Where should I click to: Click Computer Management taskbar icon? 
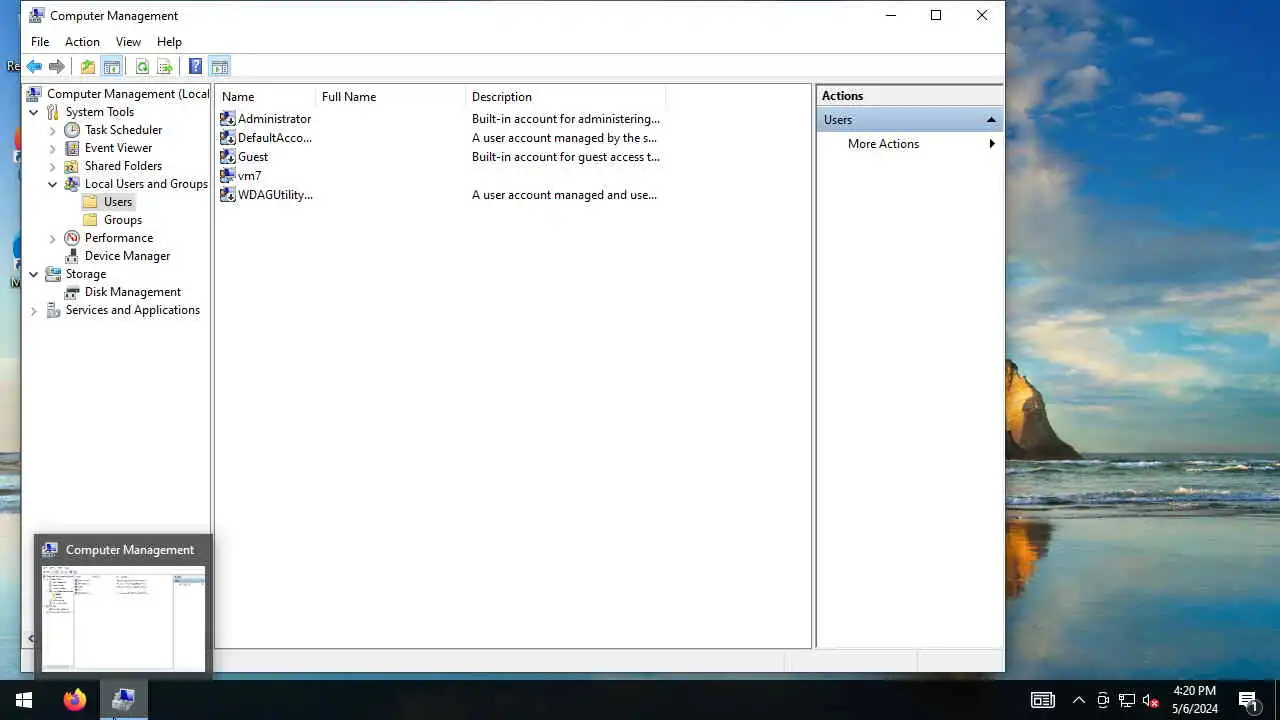coord(124,700)
